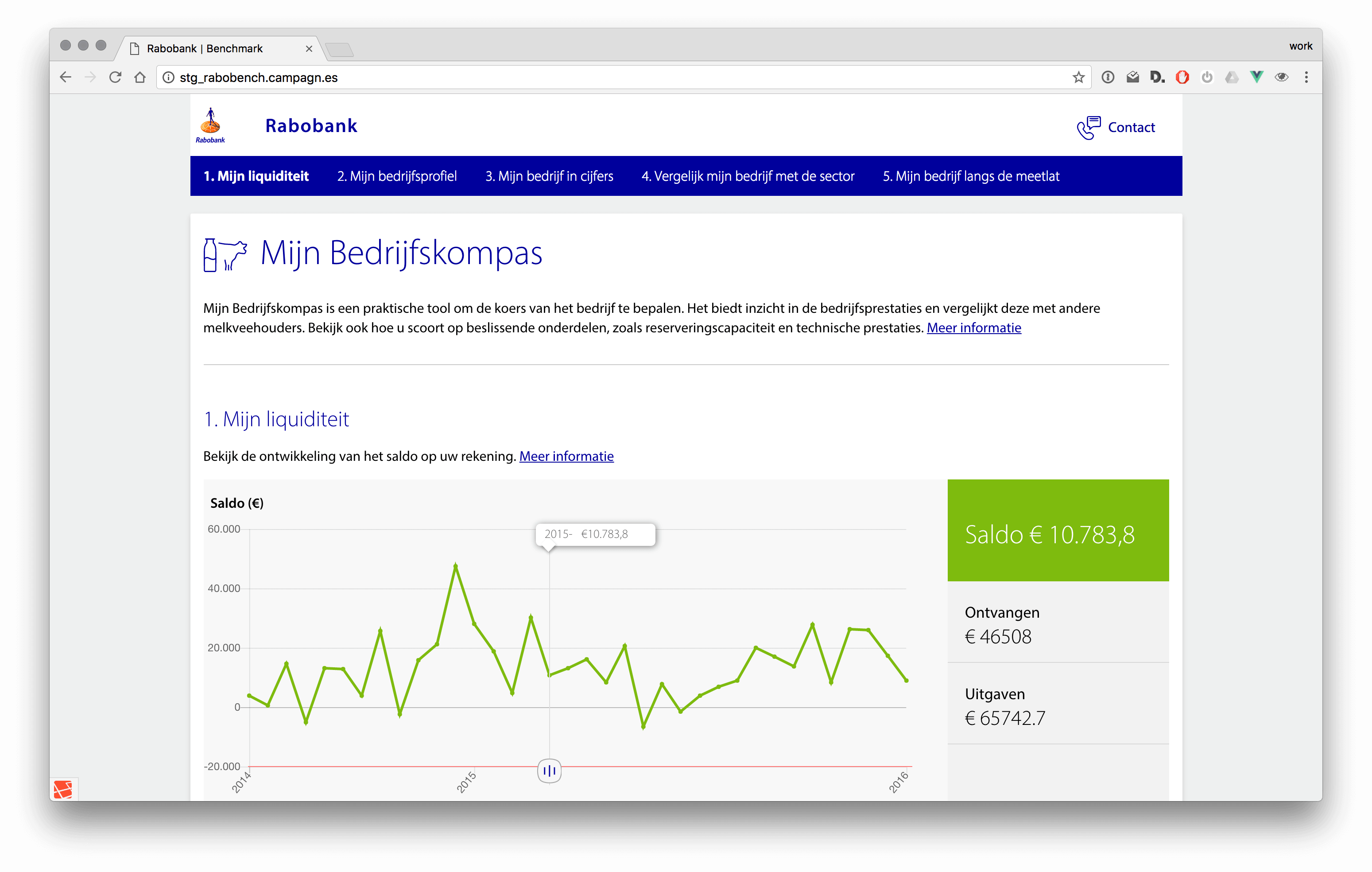Open '4. Vergelijk mijn bedrijf met de sector'
Screen dimensions: 1372x872
748,176
